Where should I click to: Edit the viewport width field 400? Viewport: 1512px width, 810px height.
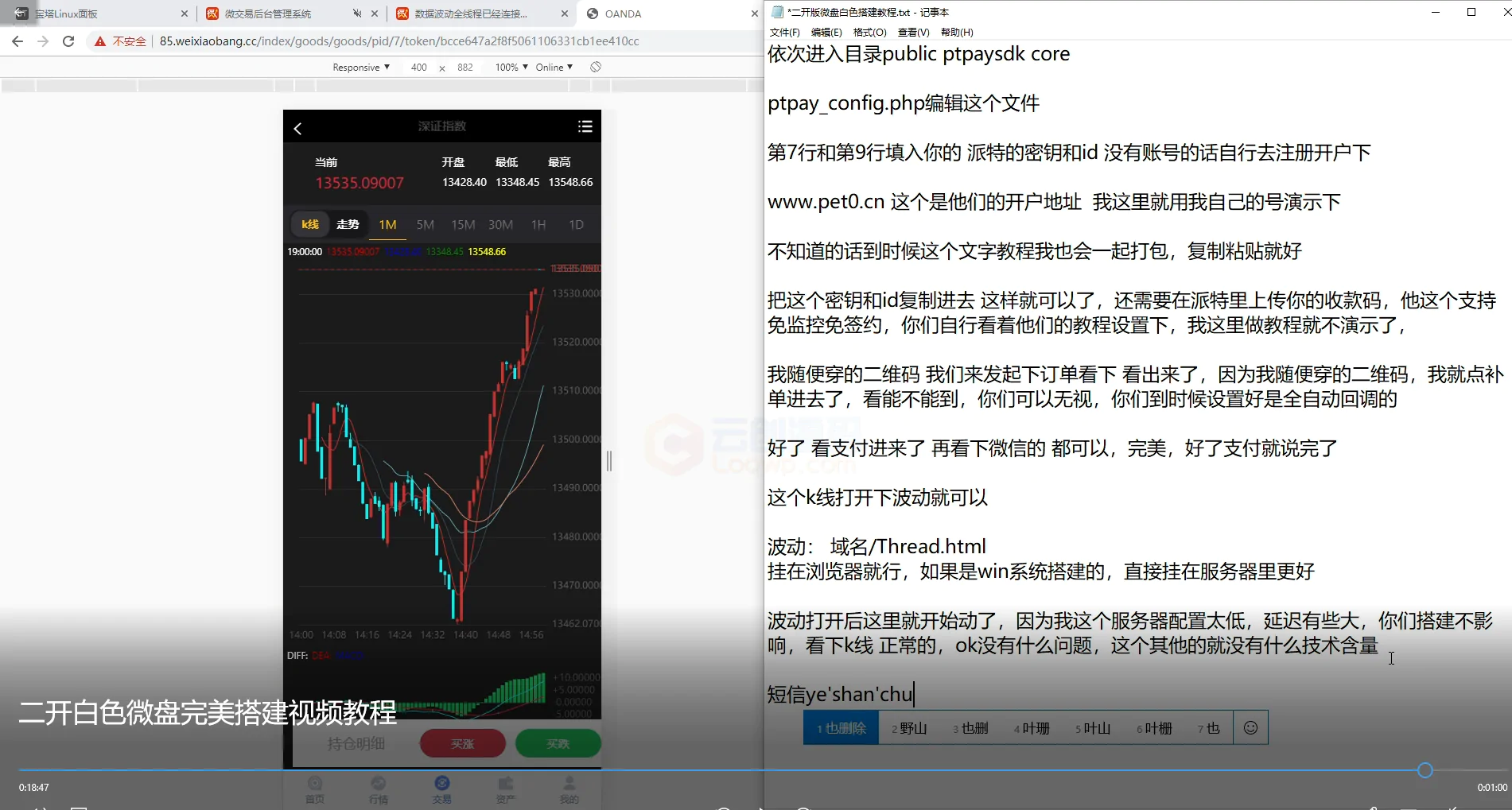coord(419,68)
